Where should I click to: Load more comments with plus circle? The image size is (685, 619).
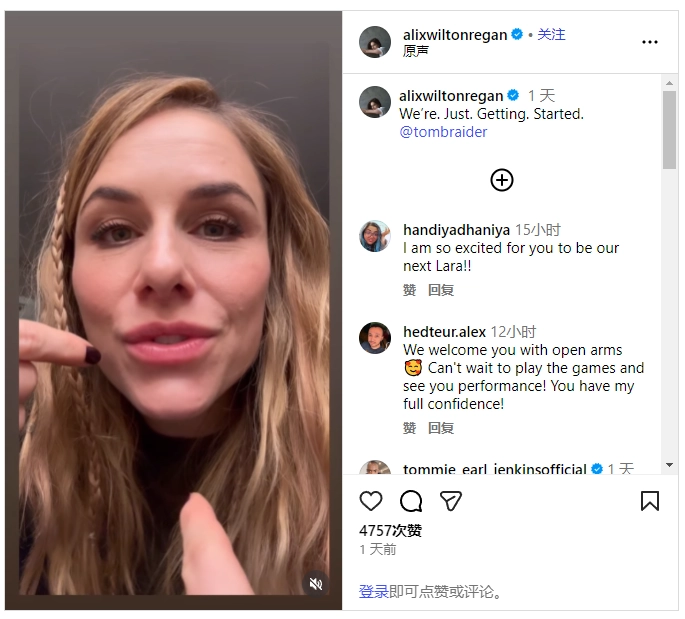tap(502, 180)
